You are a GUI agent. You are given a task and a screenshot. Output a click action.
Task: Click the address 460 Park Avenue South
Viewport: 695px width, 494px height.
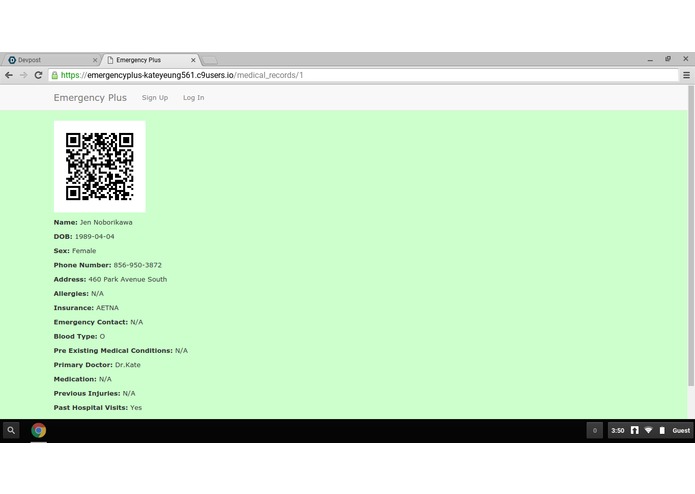tap(128, 279)
